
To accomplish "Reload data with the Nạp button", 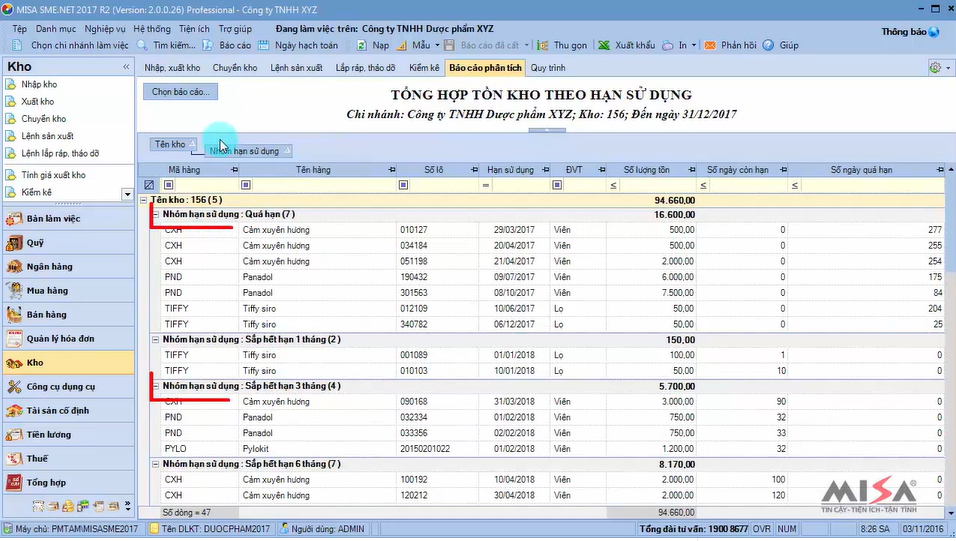I will point(373,45).
